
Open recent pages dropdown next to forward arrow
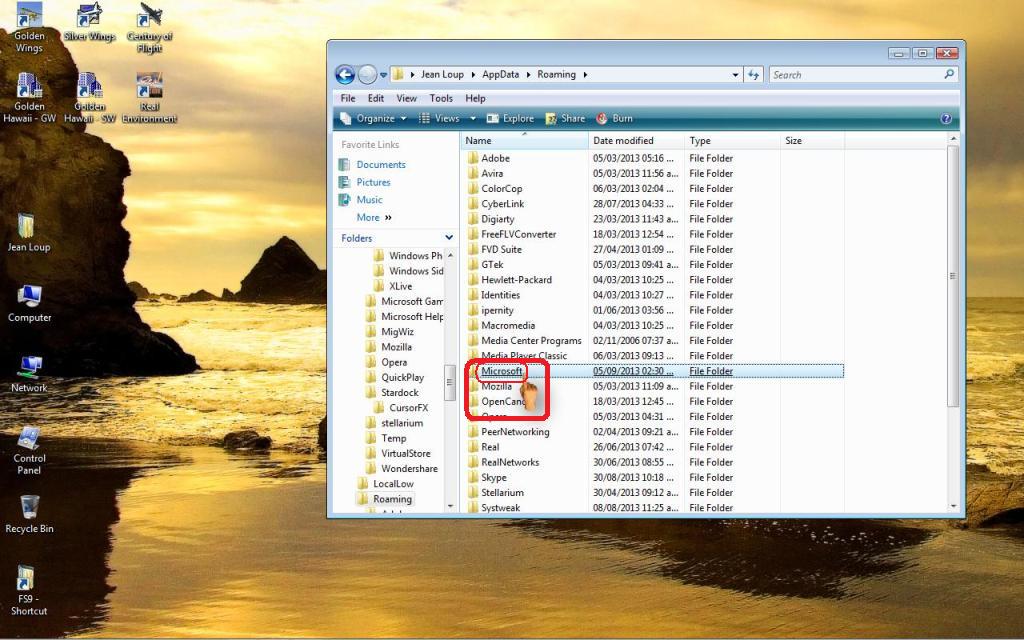(383, 75)
